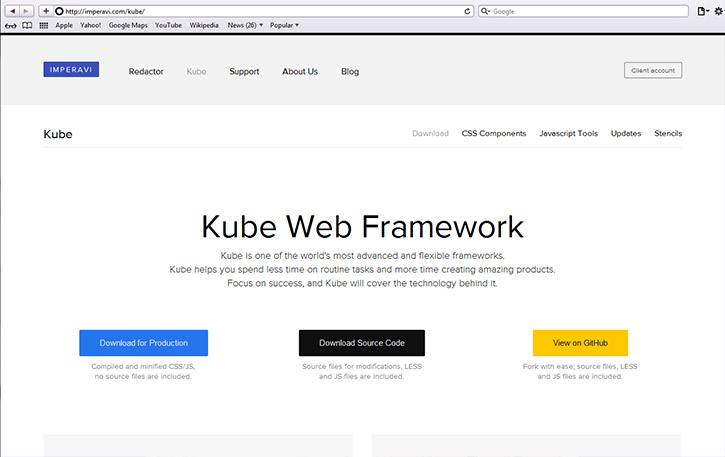The image size is (725, 457).
Task: Focus the Google search field
Action: click(584, 11)
